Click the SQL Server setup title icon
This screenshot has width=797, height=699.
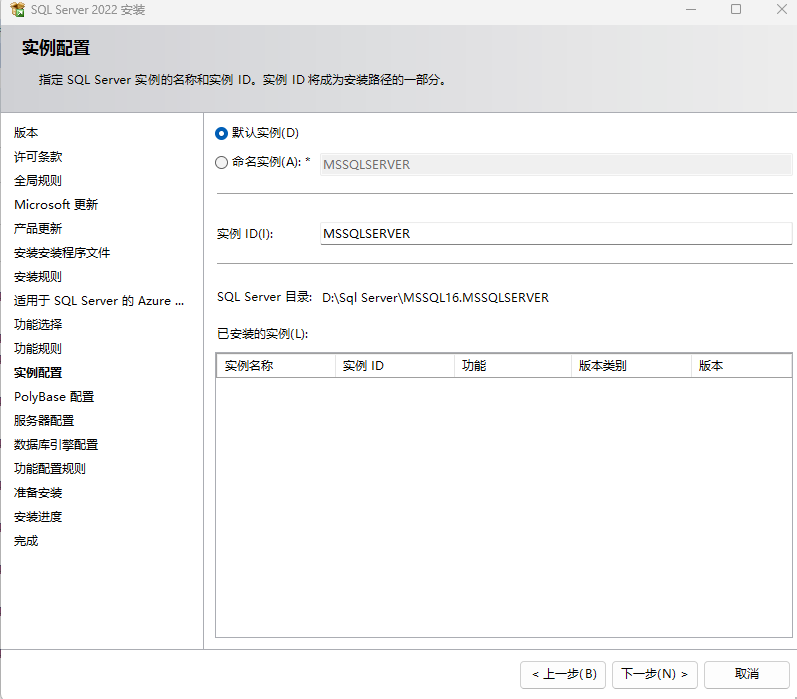pyautogui.click(x=17, y=10)
